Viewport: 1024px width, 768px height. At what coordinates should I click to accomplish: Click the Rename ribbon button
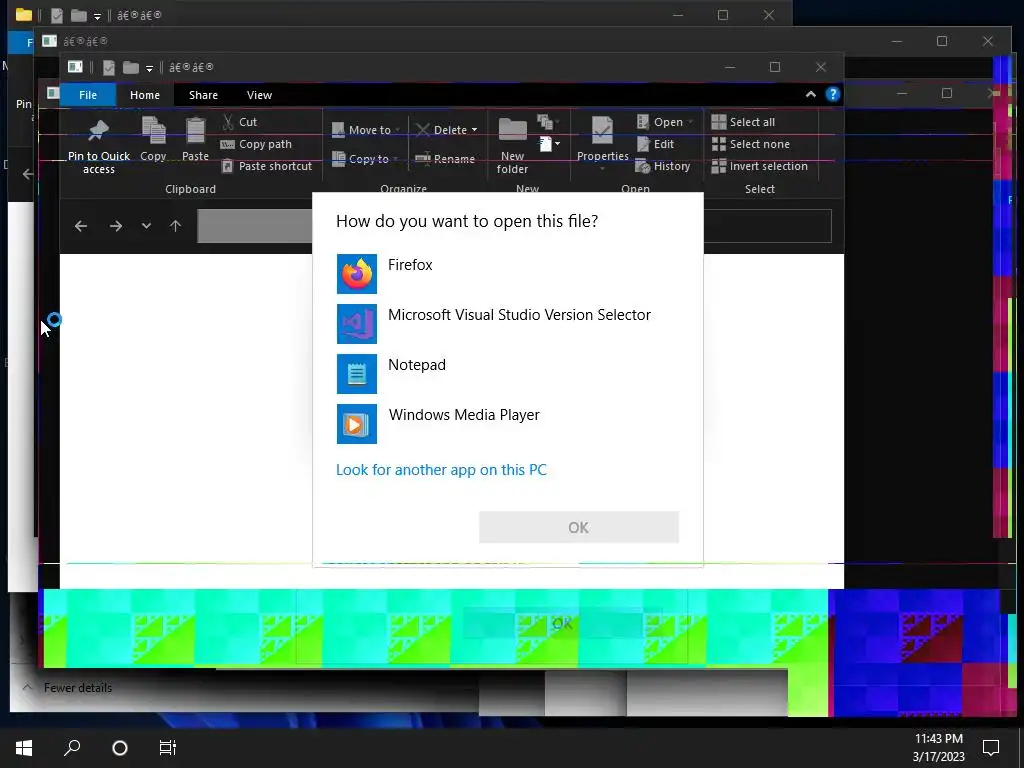coord(445,159)
